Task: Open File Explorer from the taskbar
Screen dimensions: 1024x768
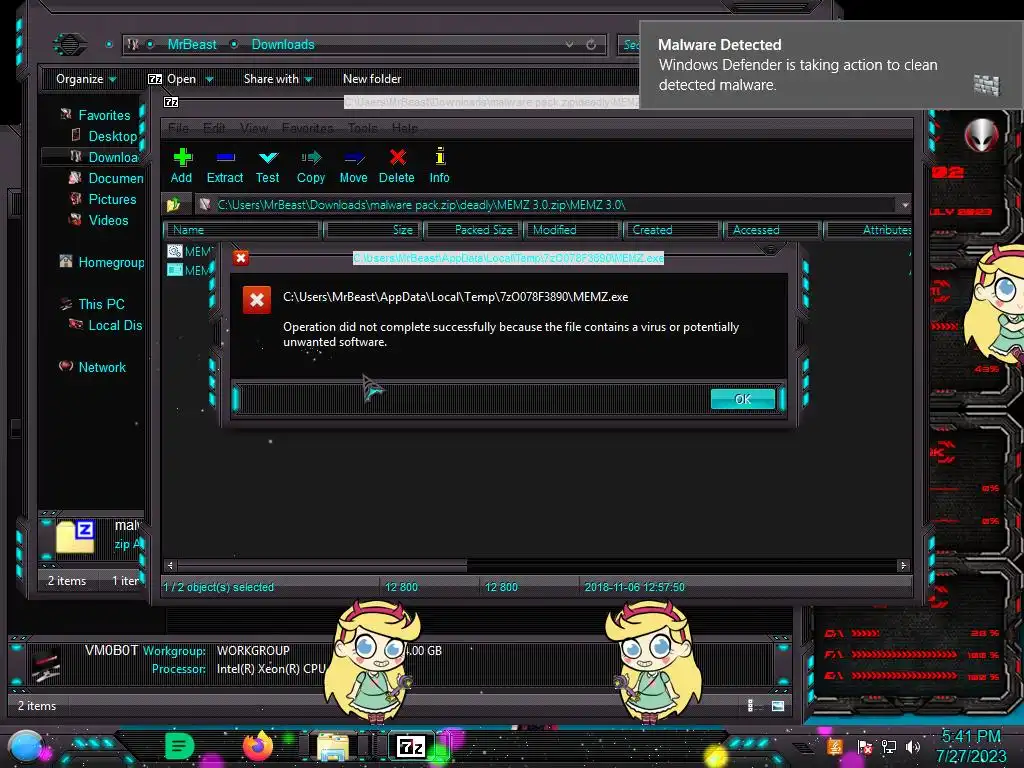Action: [x=334, y=746]
